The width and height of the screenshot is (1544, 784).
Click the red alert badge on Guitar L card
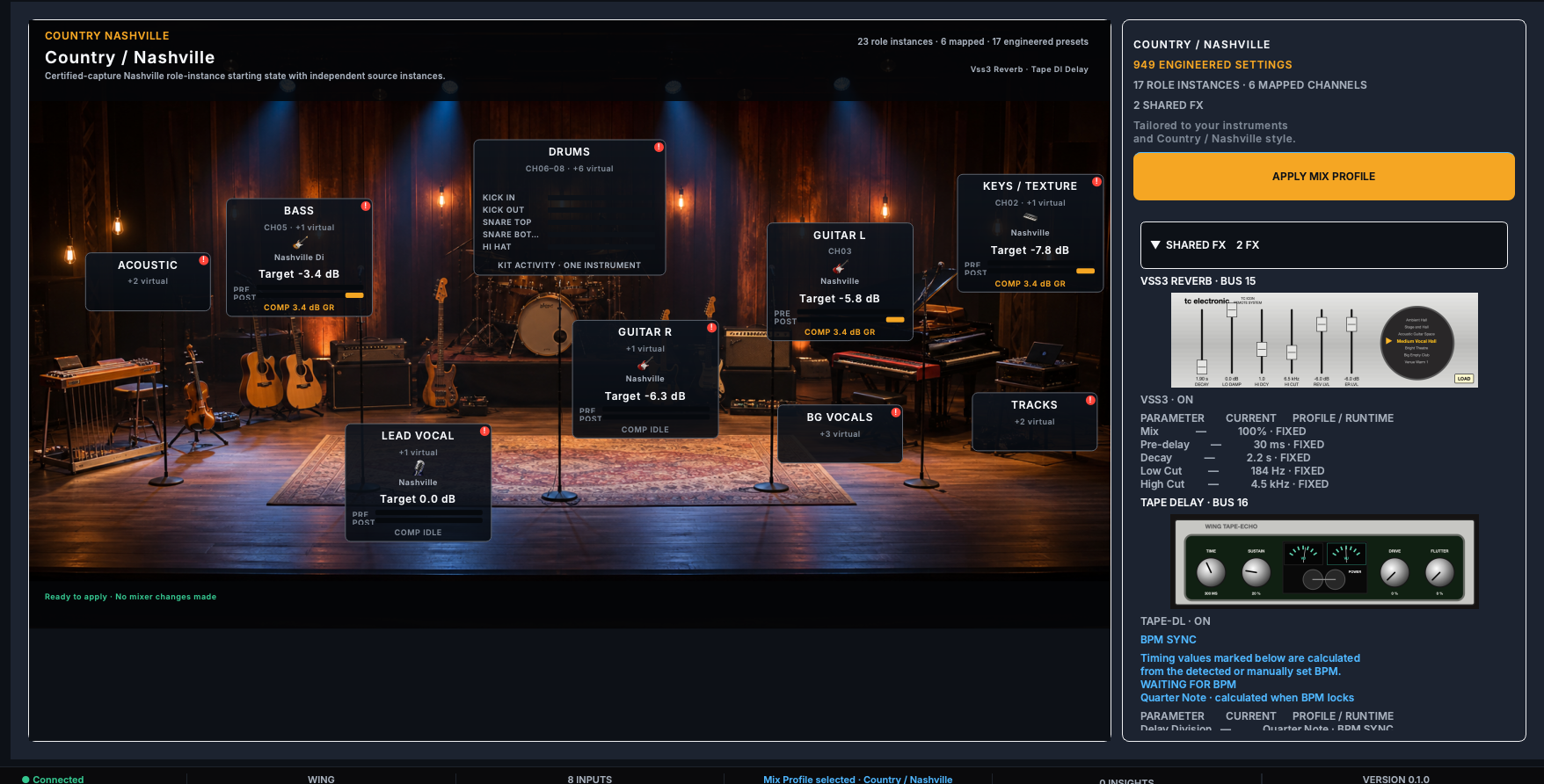[907, 230]
